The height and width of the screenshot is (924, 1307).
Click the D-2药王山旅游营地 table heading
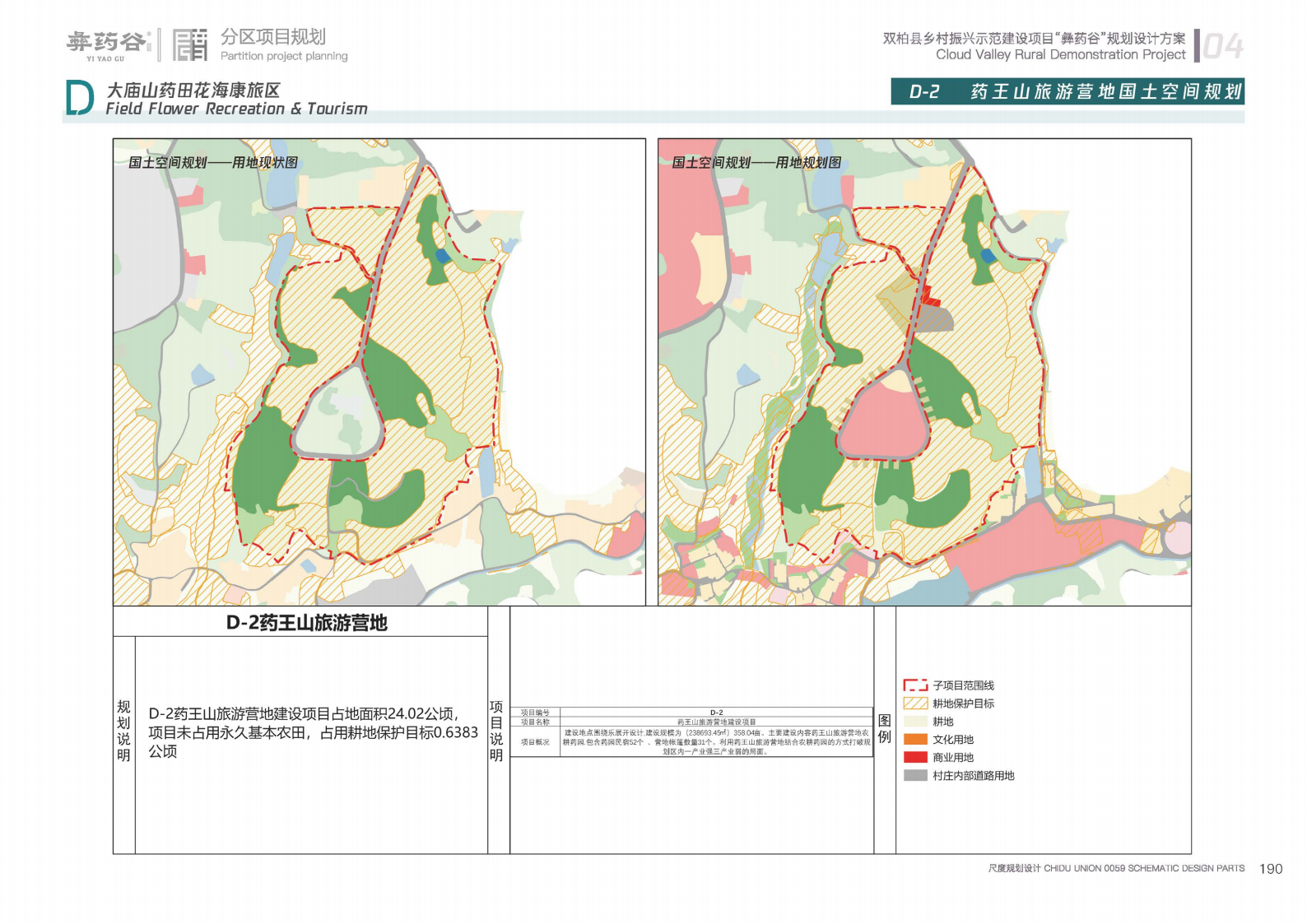[x=306, y=623]
